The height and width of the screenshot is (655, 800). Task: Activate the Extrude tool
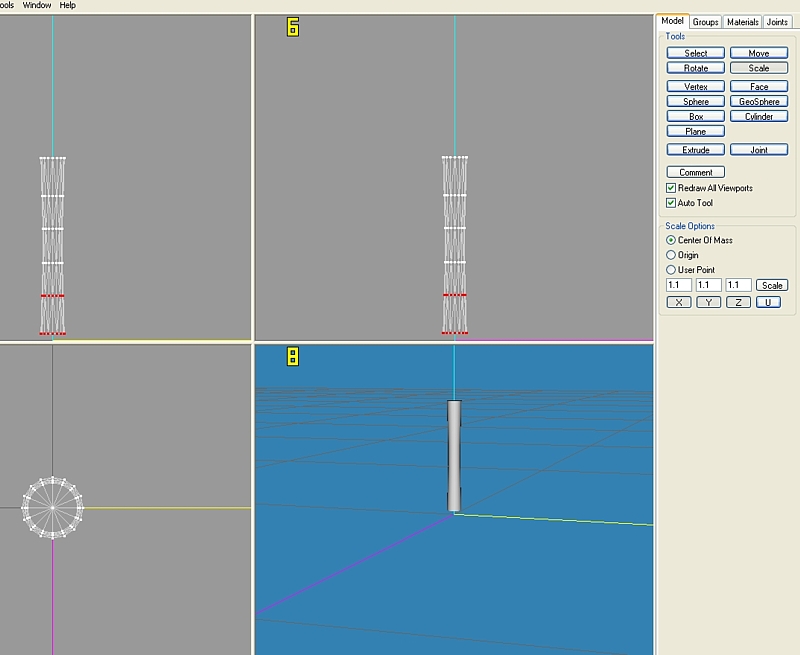point(696,150)
